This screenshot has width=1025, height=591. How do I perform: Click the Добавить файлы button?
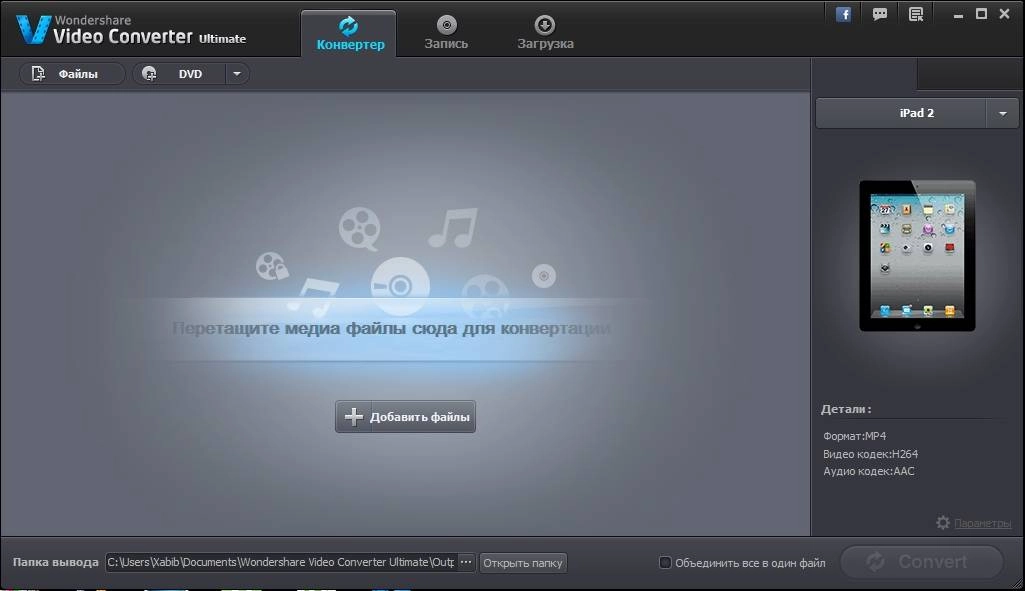click(405, 416)
